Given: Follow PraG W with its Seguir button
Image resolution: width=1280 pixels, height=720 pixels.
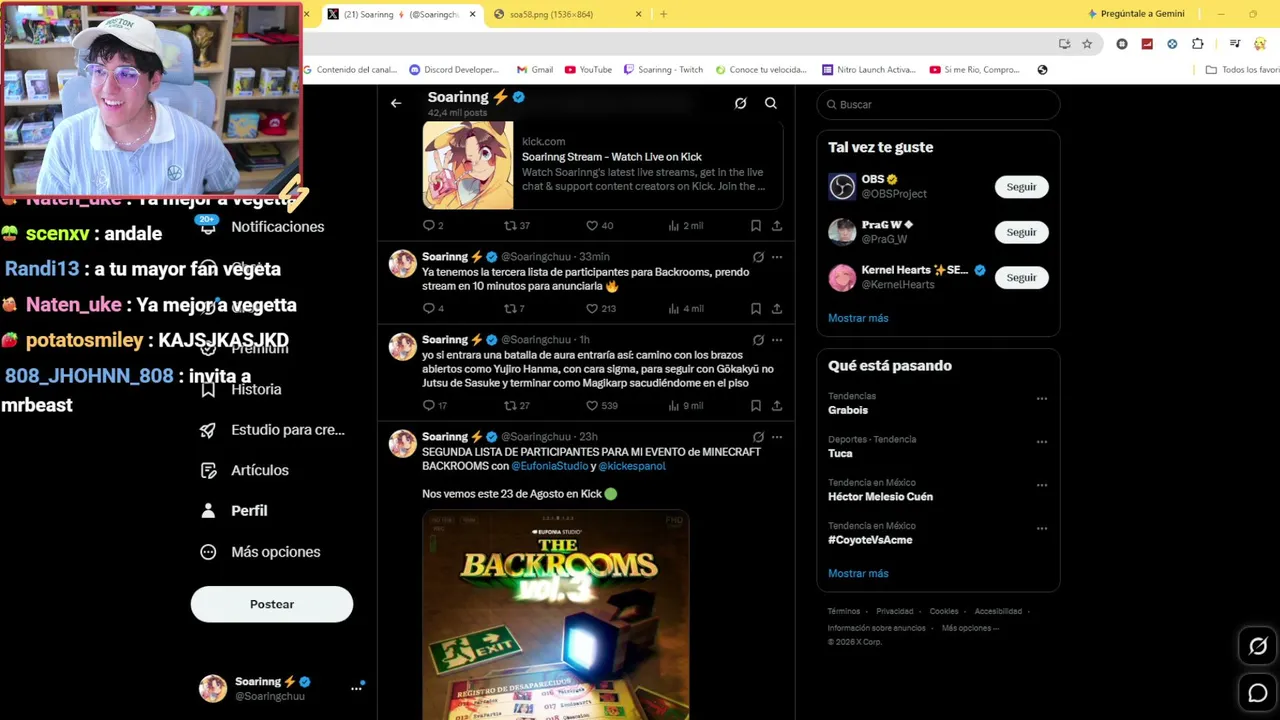Looking at the screenshot, I should click(1021, 232).
